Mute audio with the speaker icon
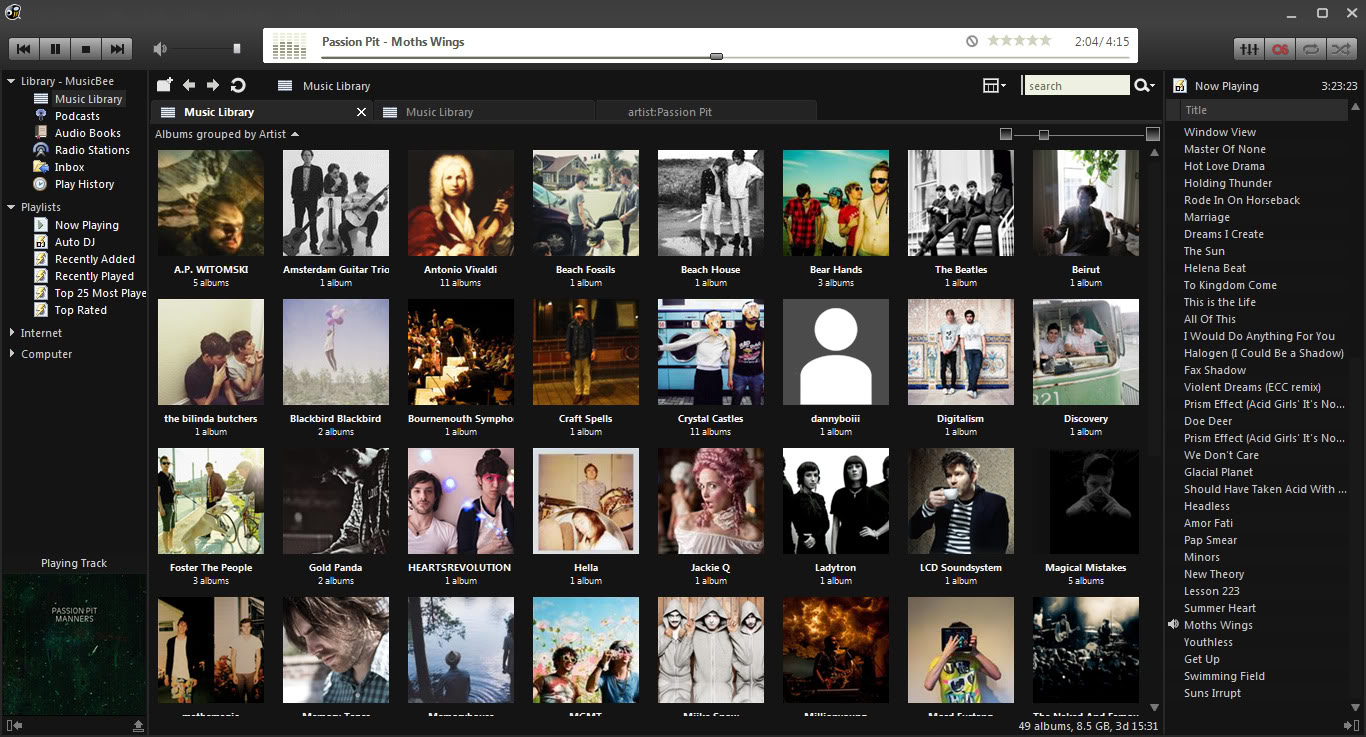The image size is (1366, 737). click(x=160, y=48)
